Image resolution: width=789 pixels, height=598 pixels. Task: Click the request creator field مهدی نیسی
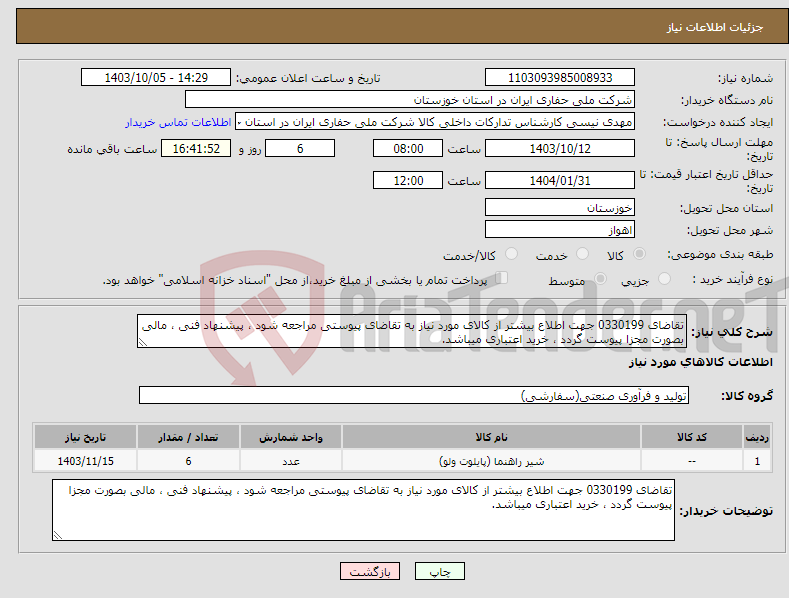pos(435,122)
